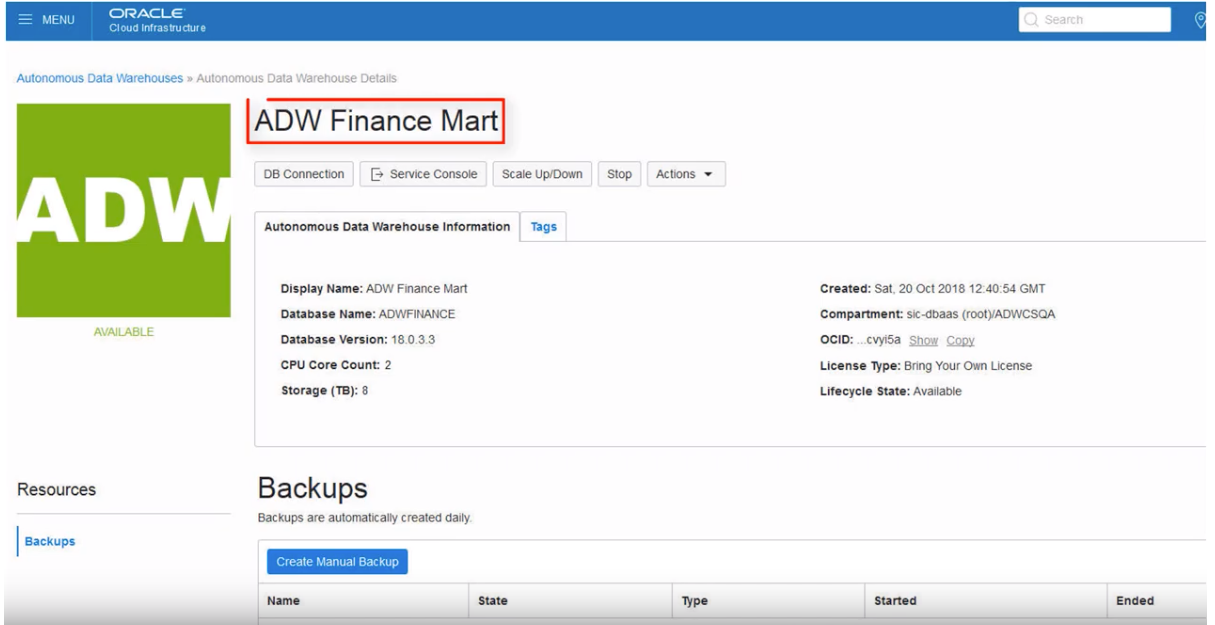Viewport: 1215px width, 625px height.
Task: Click the Compartment sic-dbaas (root)/ADWCSQA text
Action: [937, 314]
